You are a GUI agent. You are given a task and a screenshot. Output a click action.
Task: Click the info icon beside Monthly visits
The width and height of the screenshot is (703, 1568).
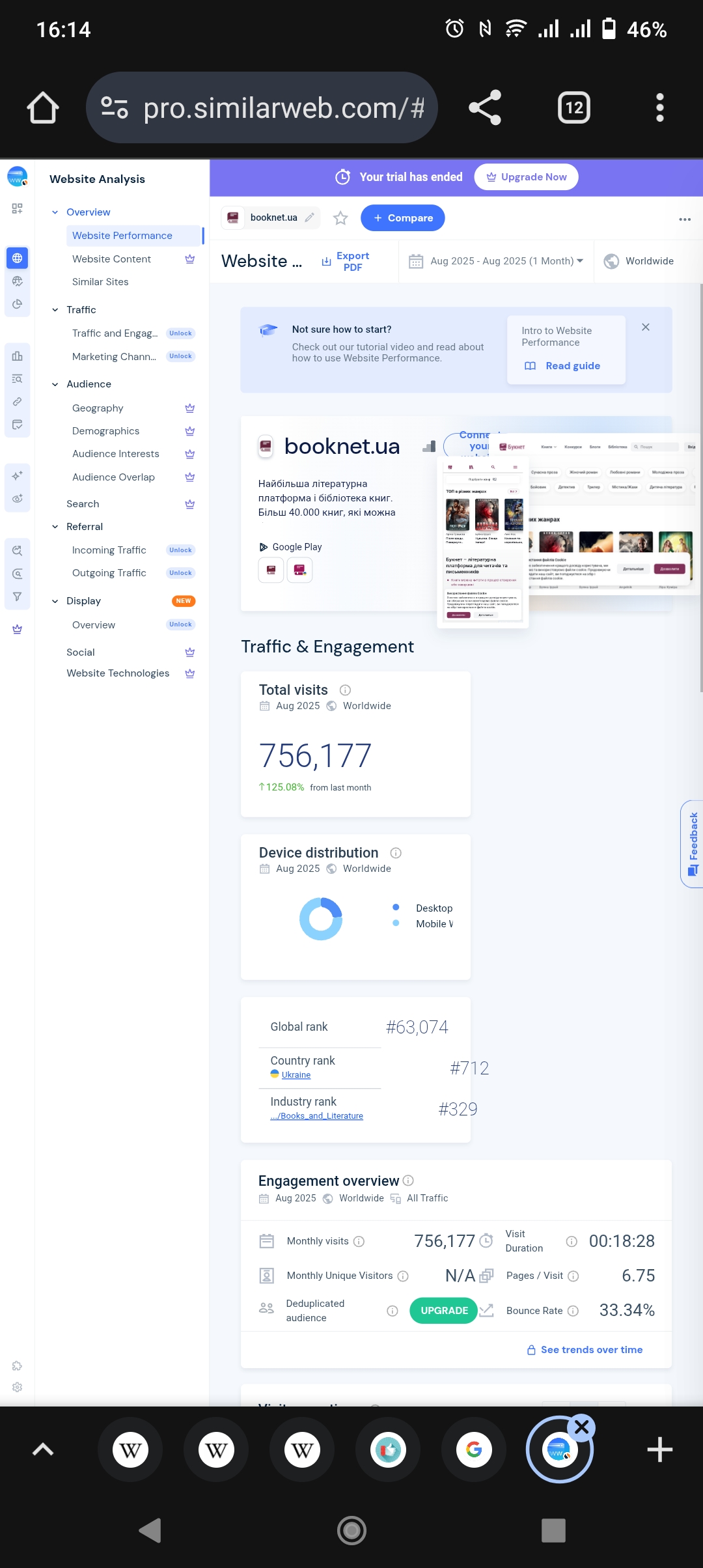coord(359,1241)
